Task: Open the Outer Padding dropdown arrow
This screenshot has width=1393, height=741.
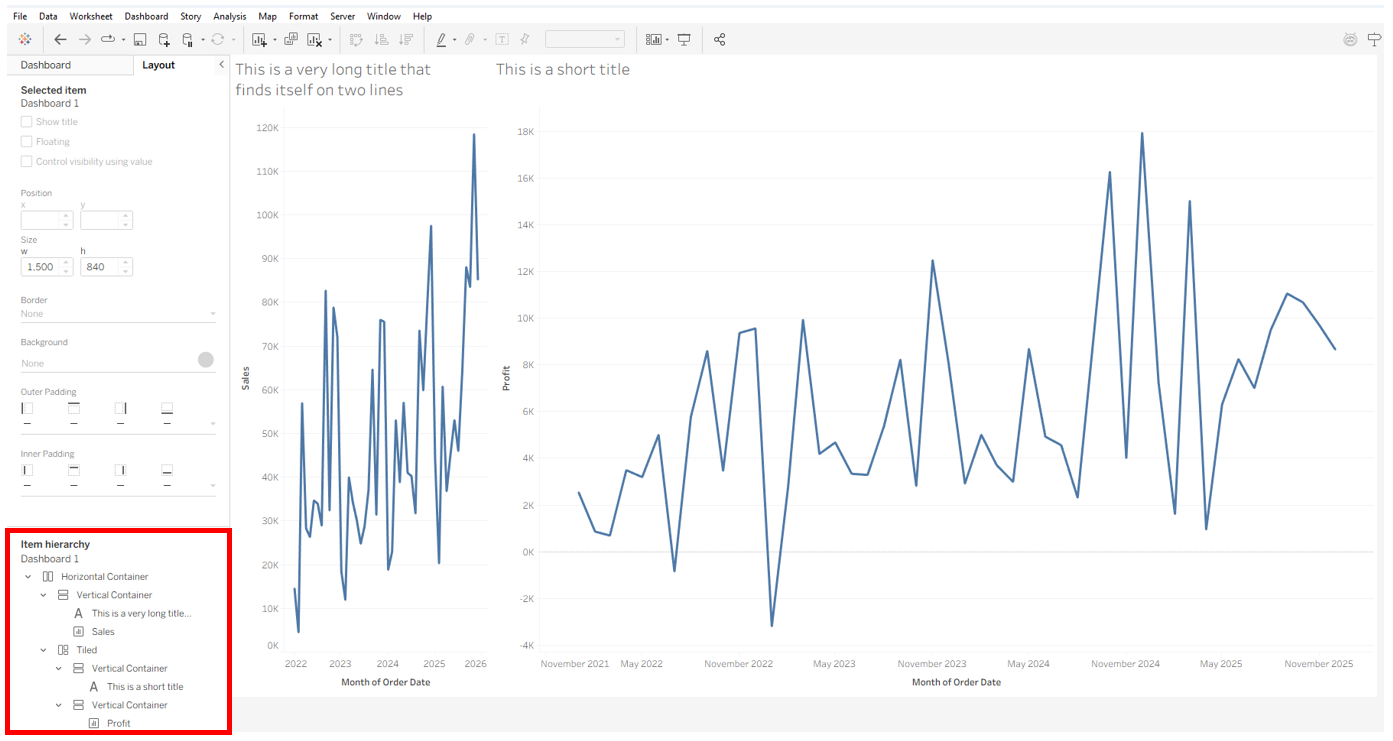Action: coord(212,424)
